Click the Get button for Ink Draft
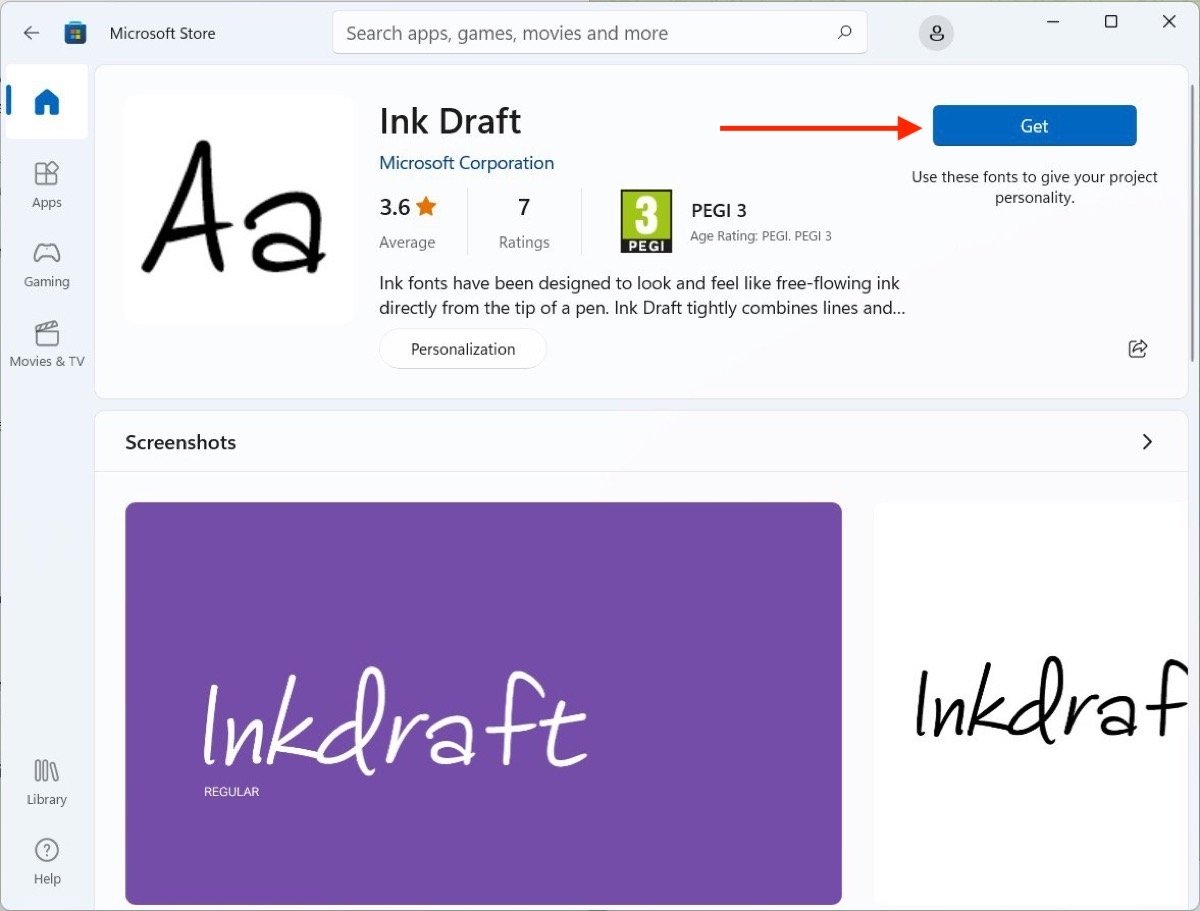Viewport: 1200px width, 911px height. pos(1034,126)
